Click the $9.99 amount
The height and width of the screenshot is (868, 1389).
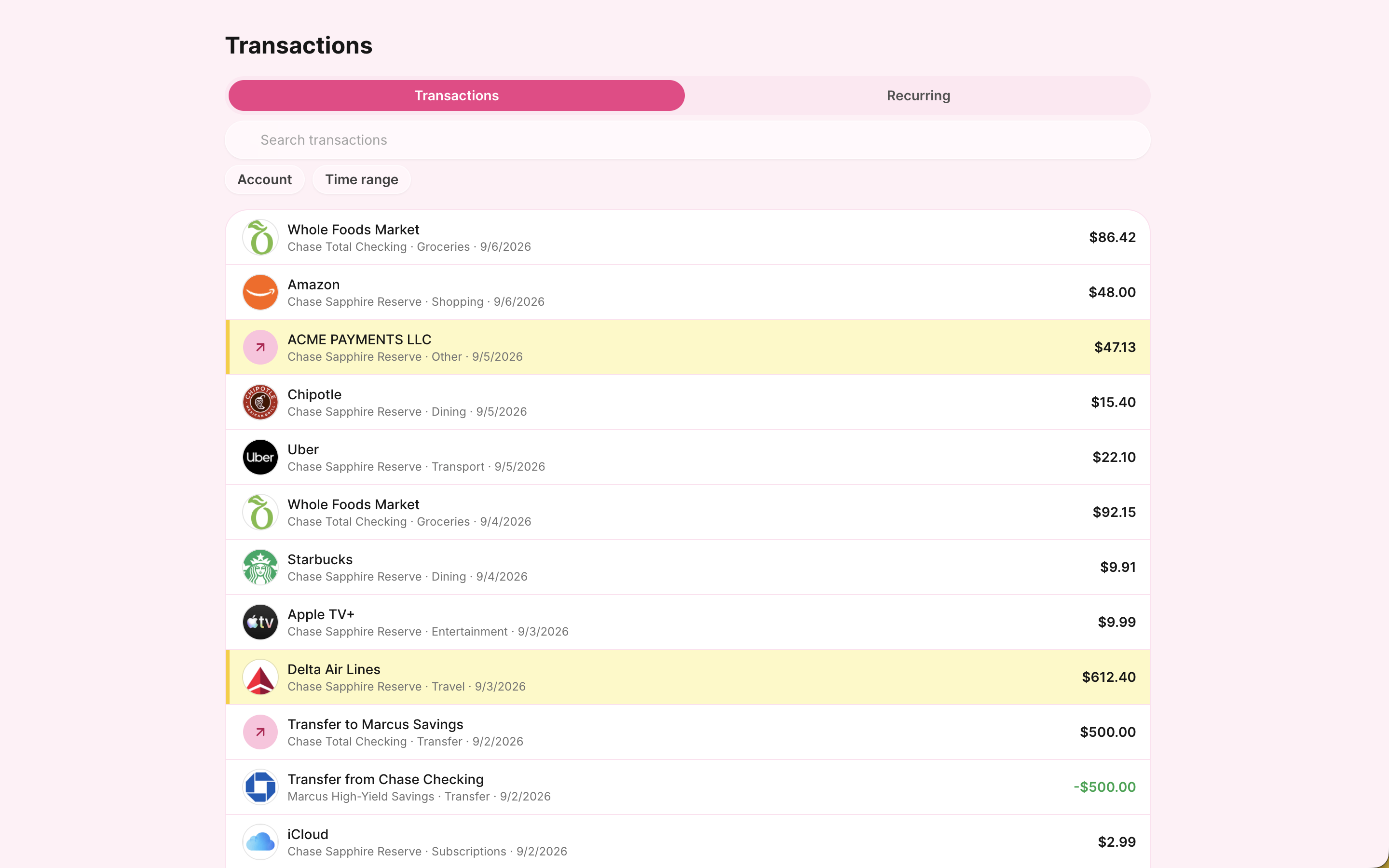1117,622
